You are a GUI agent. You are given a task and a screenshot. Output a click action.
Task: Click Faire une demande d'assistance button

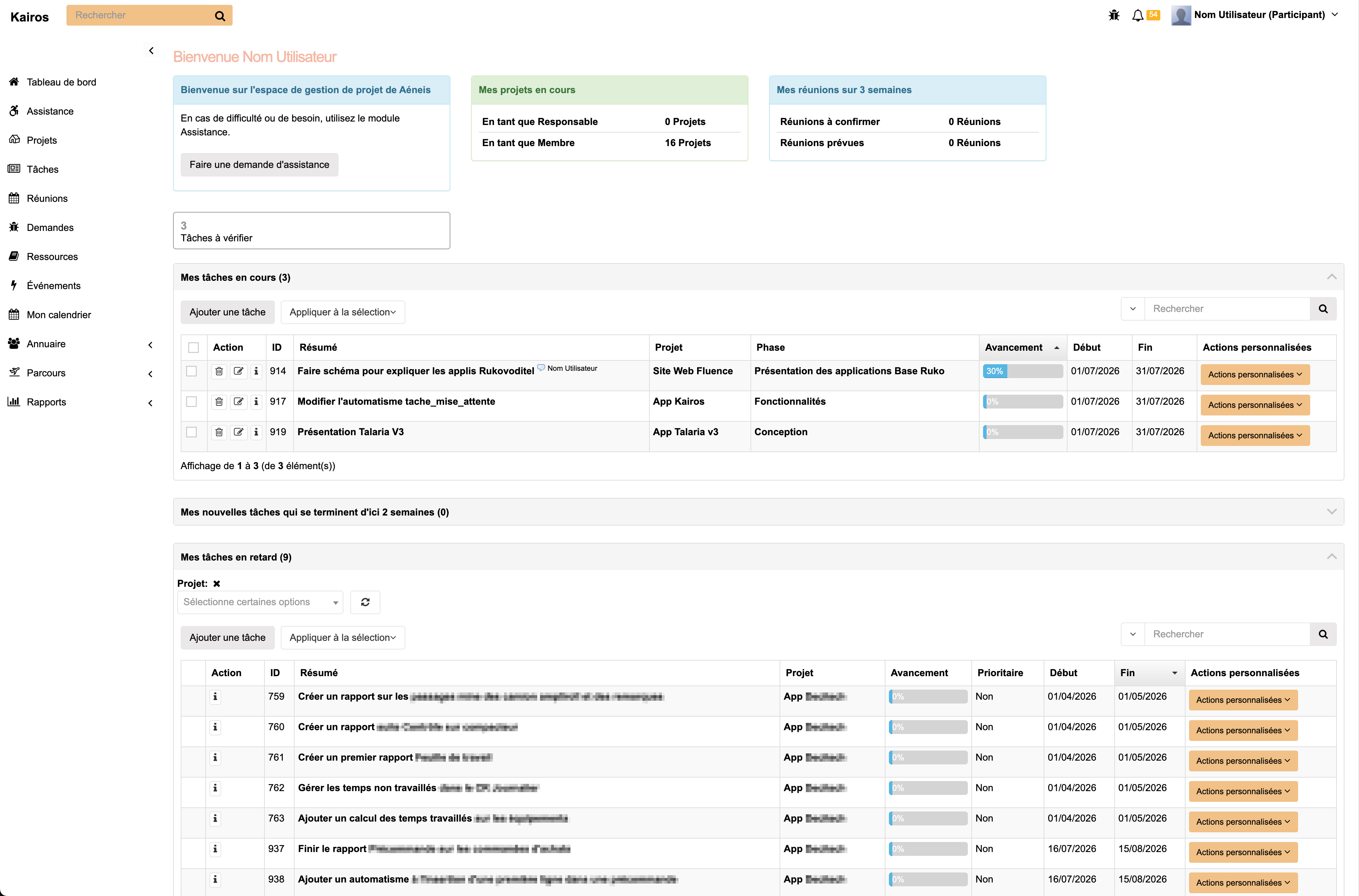coord(259,165)
